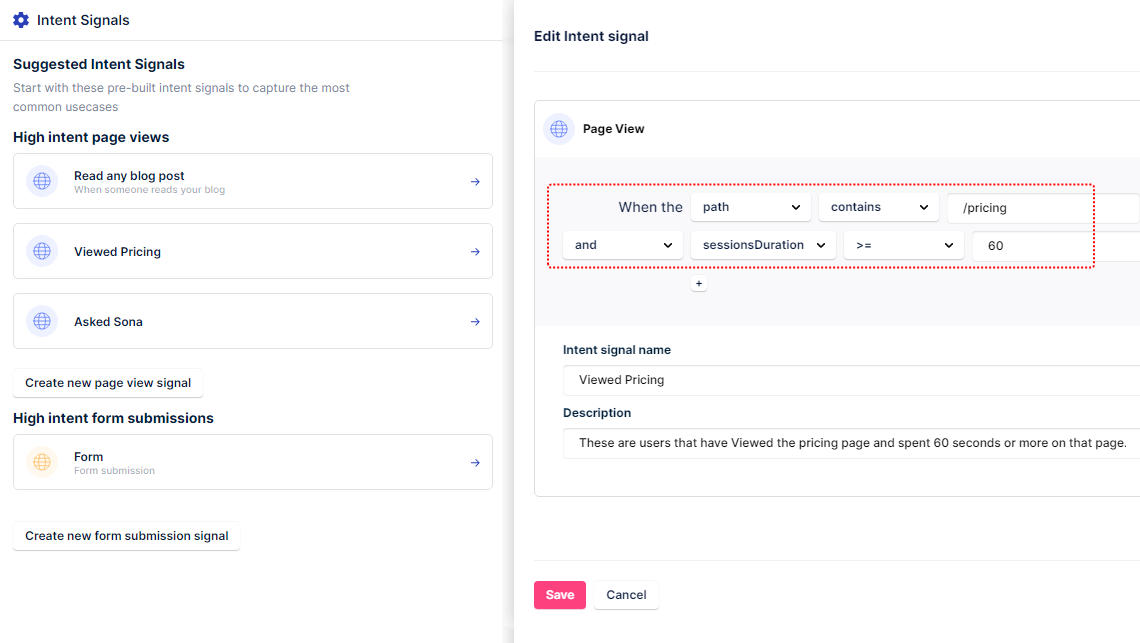1140x643 pixels.
Task: Click the 'When the' condition label
Action: tap(651, 207)
